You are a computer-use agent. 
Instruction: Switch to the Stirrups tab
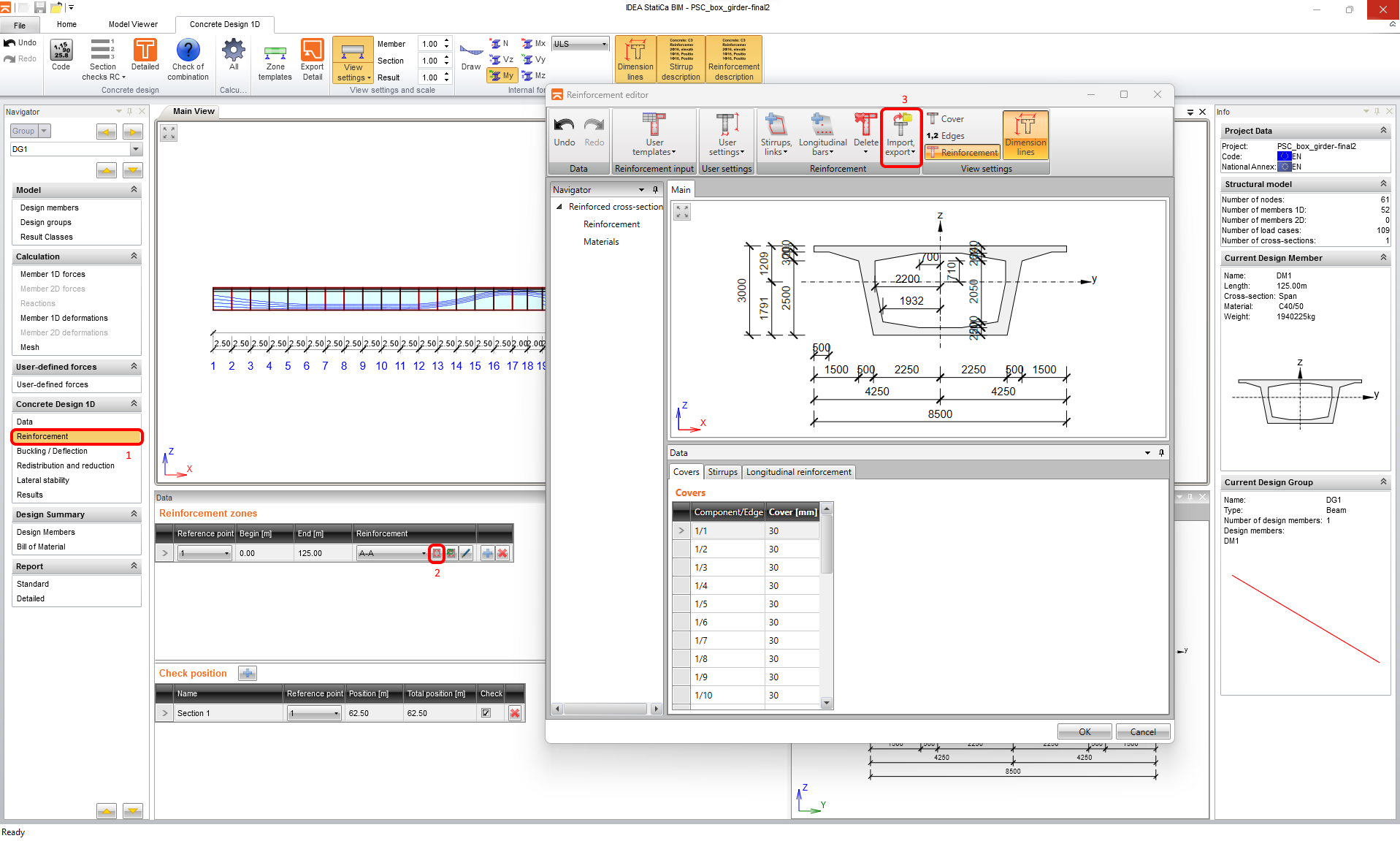[722, 472]
